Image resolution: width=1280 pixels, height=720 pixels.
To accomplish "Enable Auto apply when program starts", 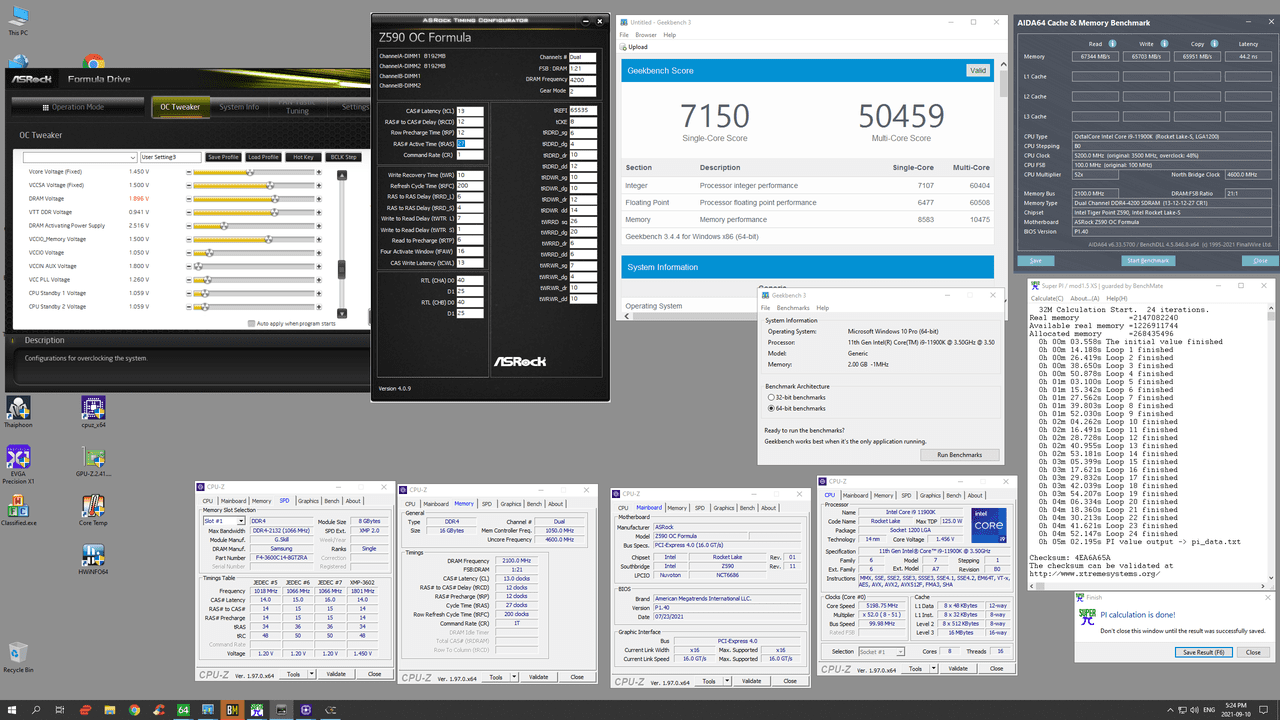I will 251,324.
